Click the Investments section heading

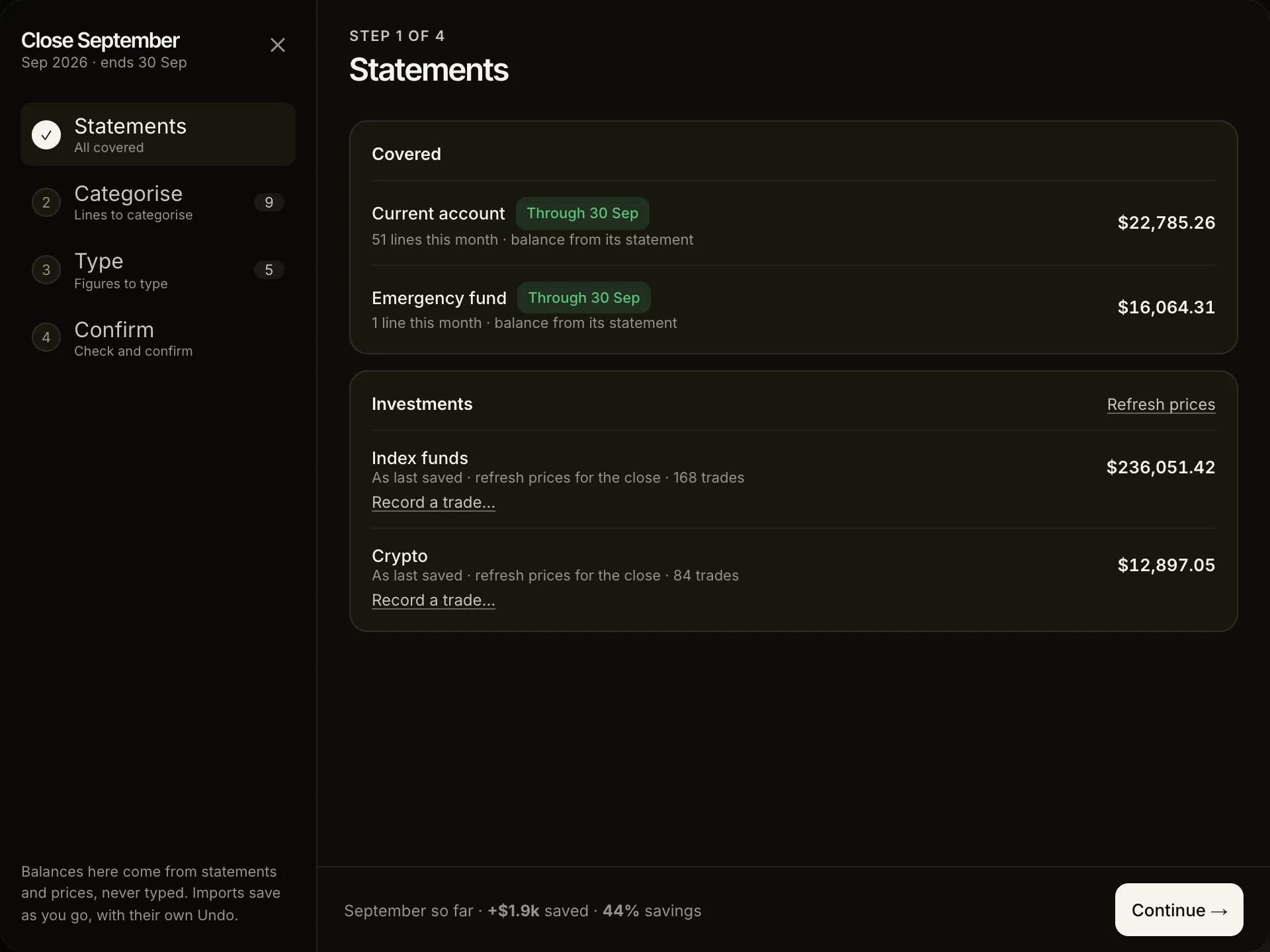422,404
